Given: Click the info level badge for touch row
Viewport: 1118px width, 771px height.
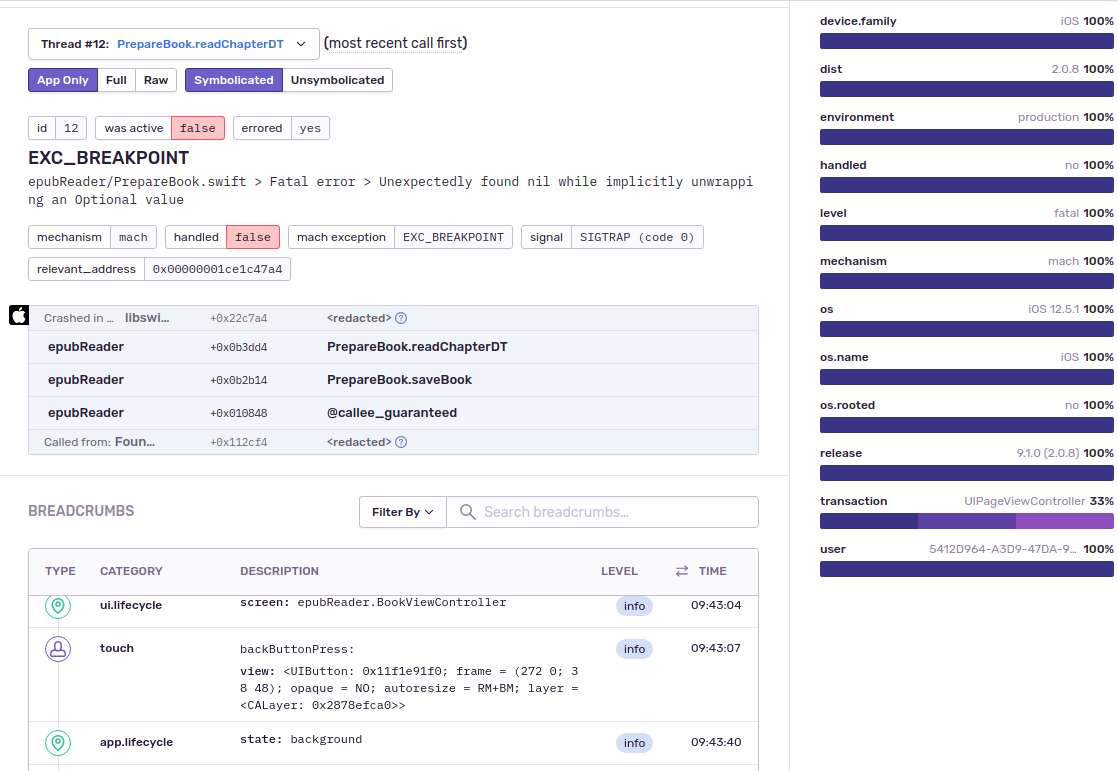Looking at the screenshot, I should 634,649.
